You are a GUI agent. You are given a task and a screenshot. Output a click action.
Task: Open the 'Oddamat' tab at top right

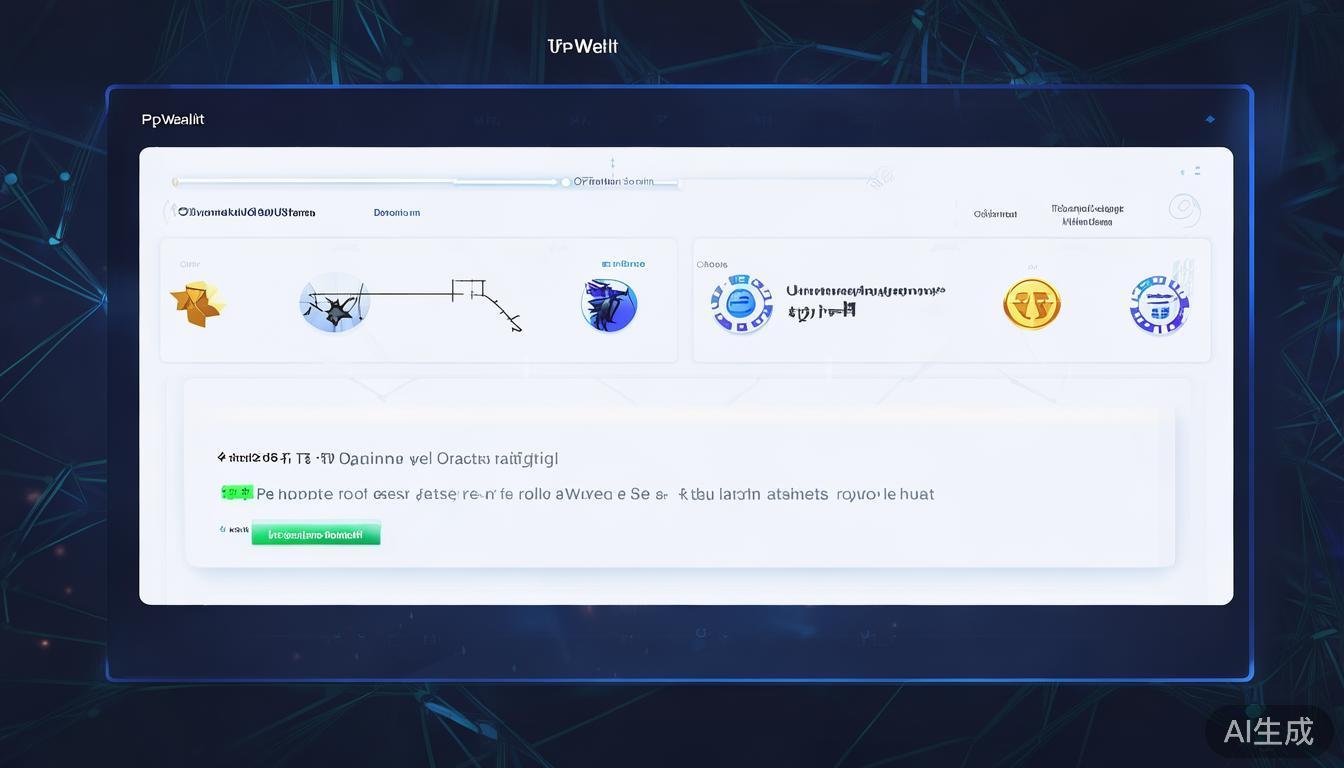click(995, 214)
